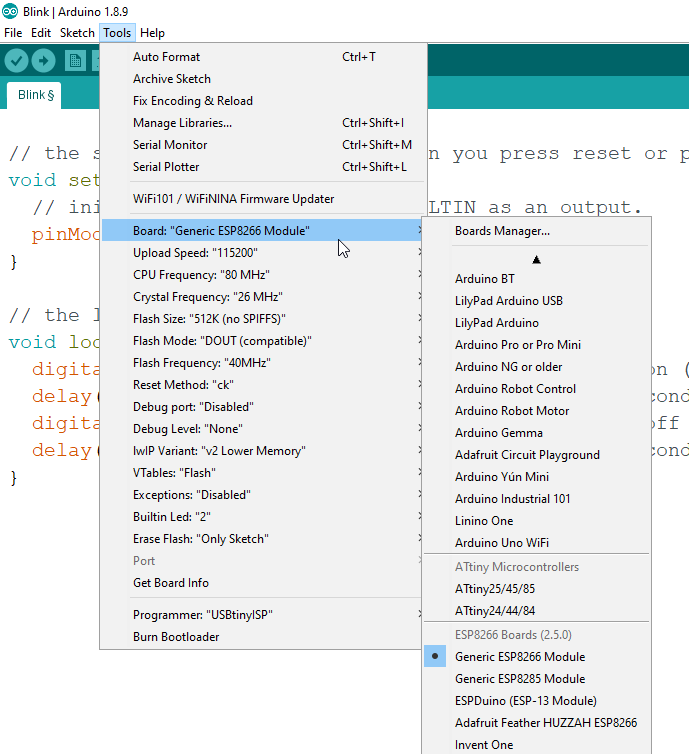Expand the Board submenu entry
This screenshot has width=689, height=754.
point(263,231)
